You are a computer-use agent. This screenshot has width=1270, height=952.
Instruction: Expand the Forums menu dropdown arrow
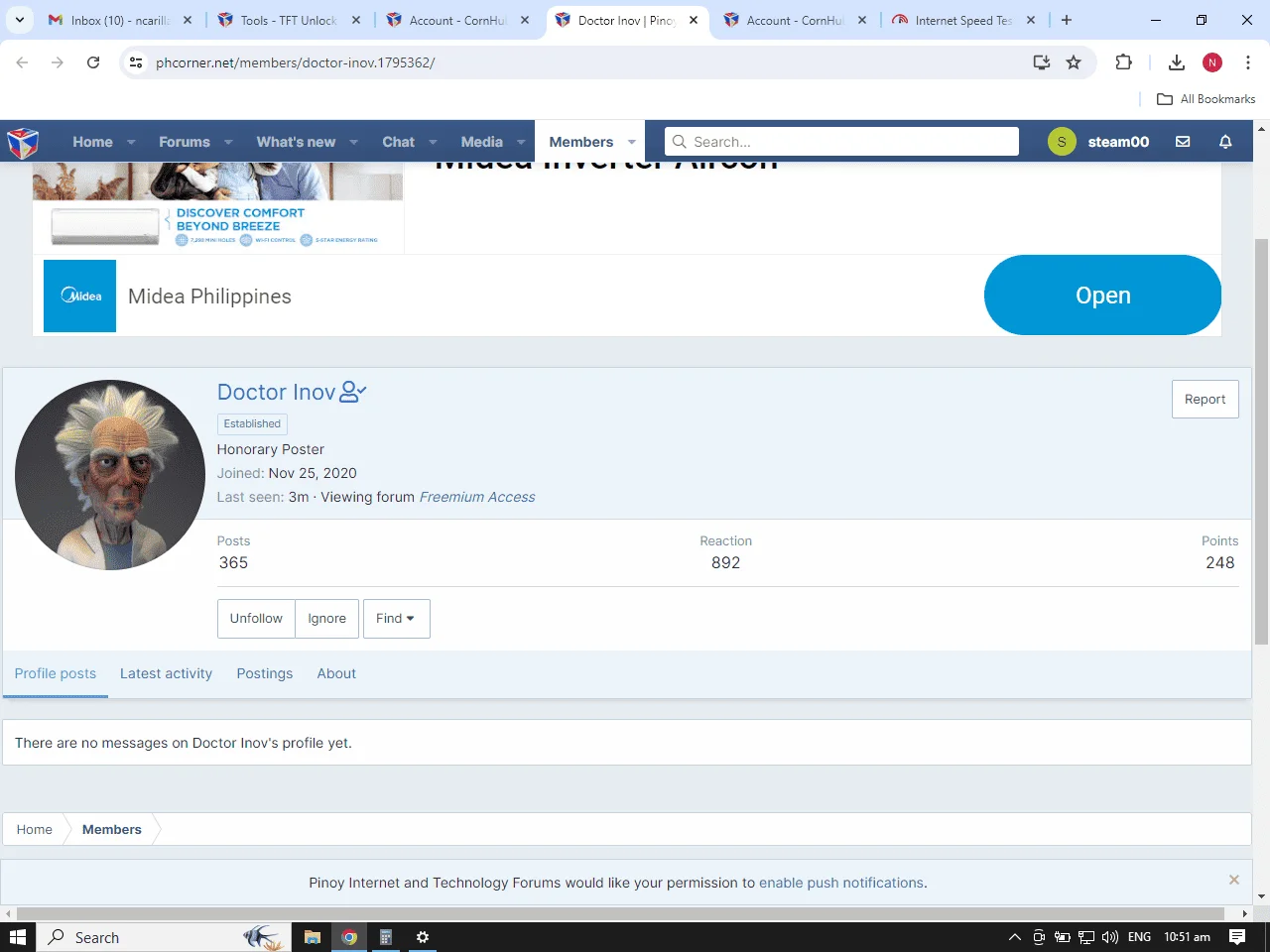click(x=228, y=142)
